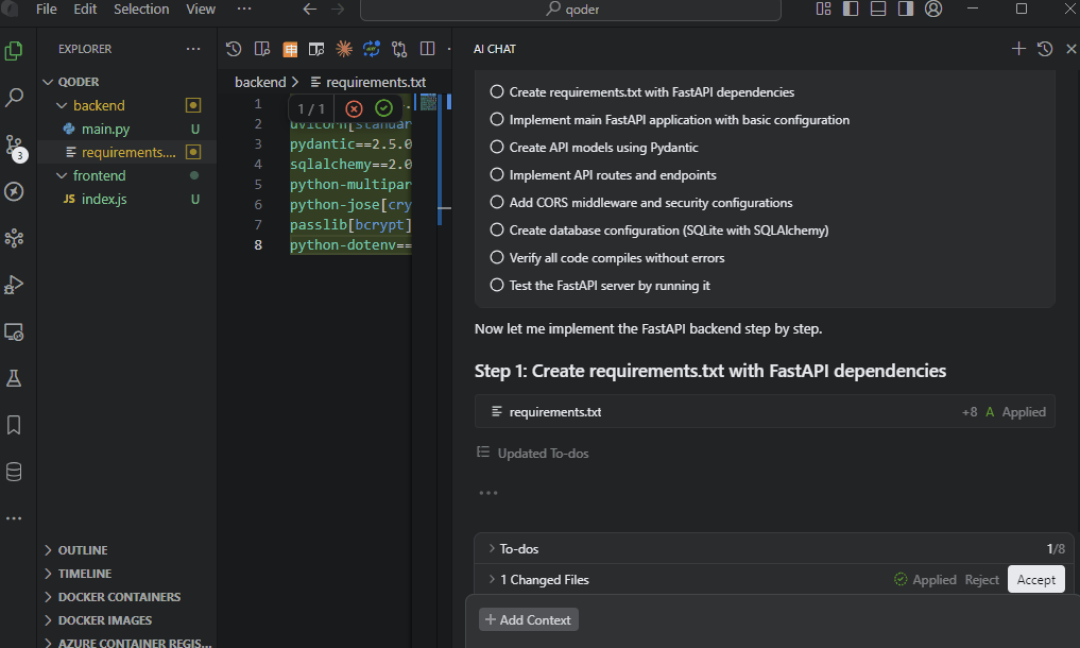Click the requirements.txt breadcrumb
1080x648 pixels.
click(376, 82)
